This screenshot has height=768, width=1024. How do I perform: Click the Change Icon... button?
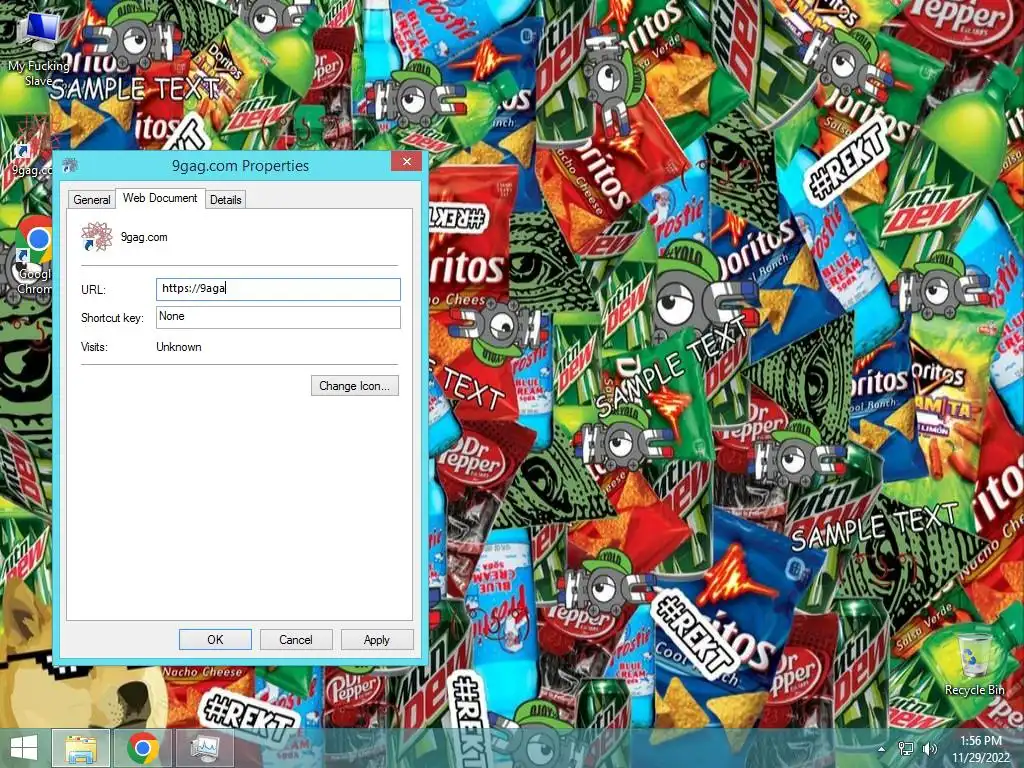coord(355,386)
